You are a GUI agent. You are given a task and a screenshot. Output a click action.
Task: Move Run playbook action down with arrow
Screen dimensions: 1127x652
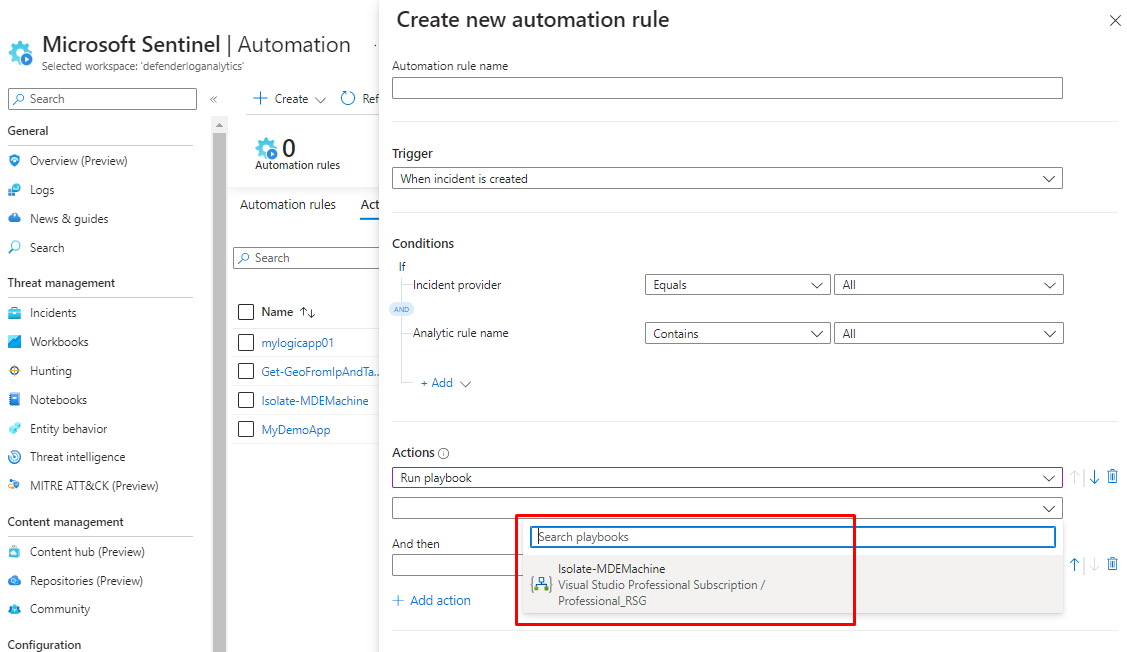pos(1094,477)
